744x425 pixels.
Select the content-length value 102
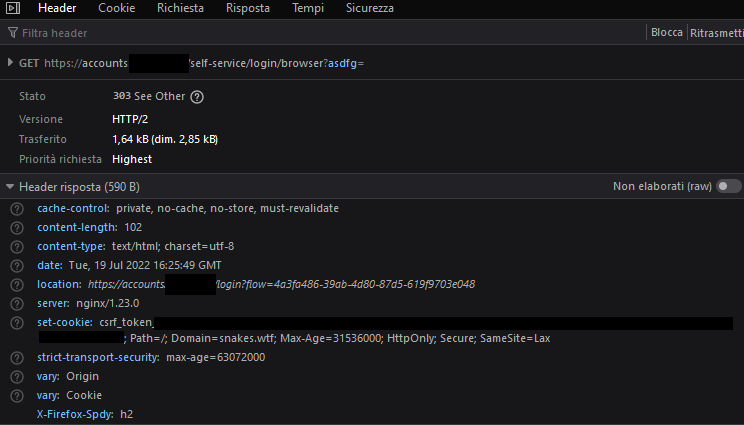coord(133,227)
